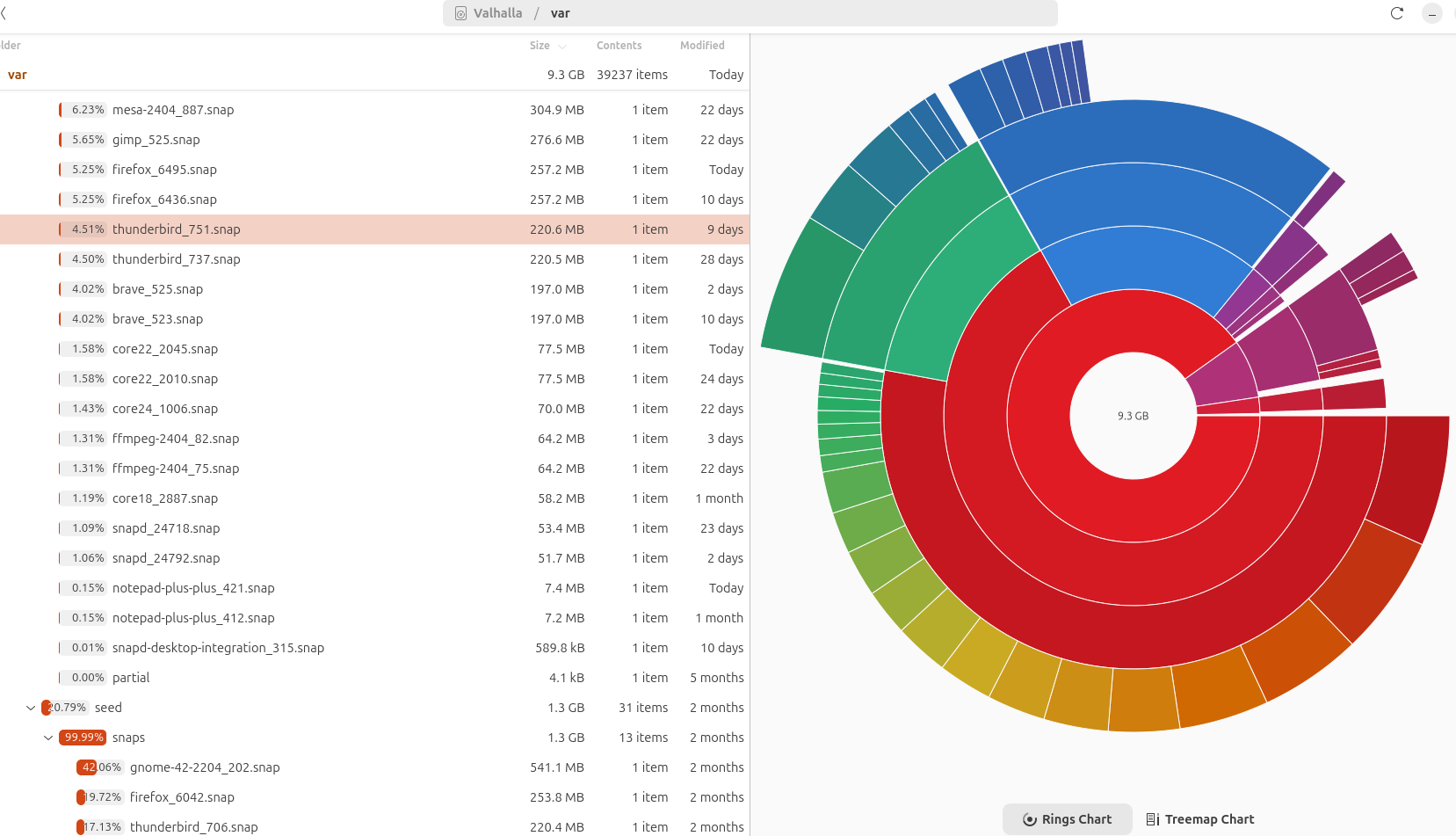Viewport: 1456px width, 836px height.
Task: Select the Valhalla path segment
Action: point(497,13)
